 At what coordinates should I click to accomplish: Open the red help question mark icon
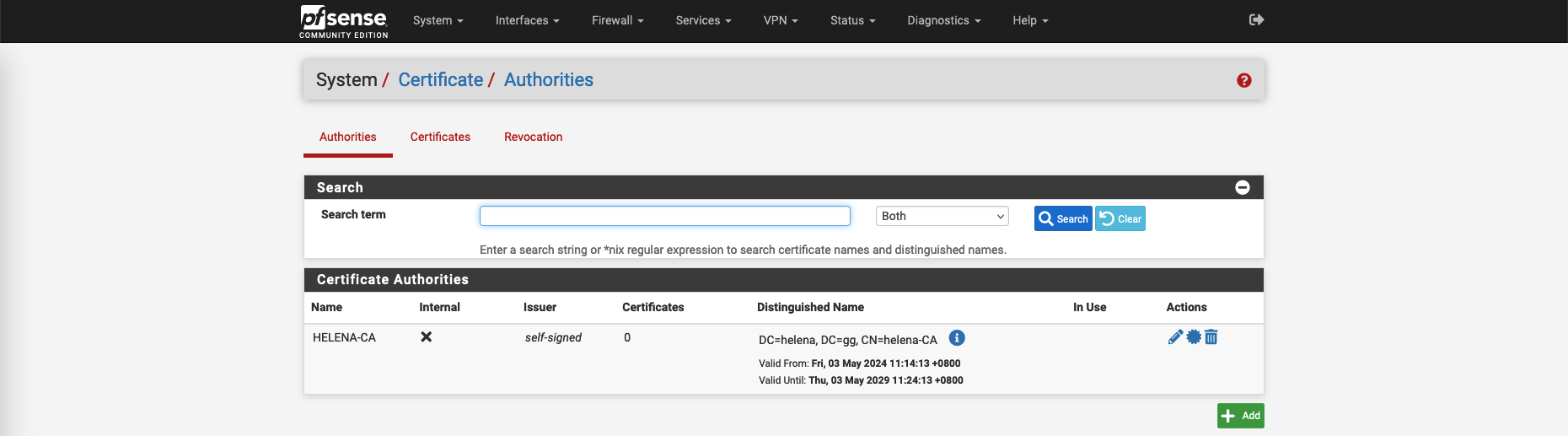click(1243, 80)
